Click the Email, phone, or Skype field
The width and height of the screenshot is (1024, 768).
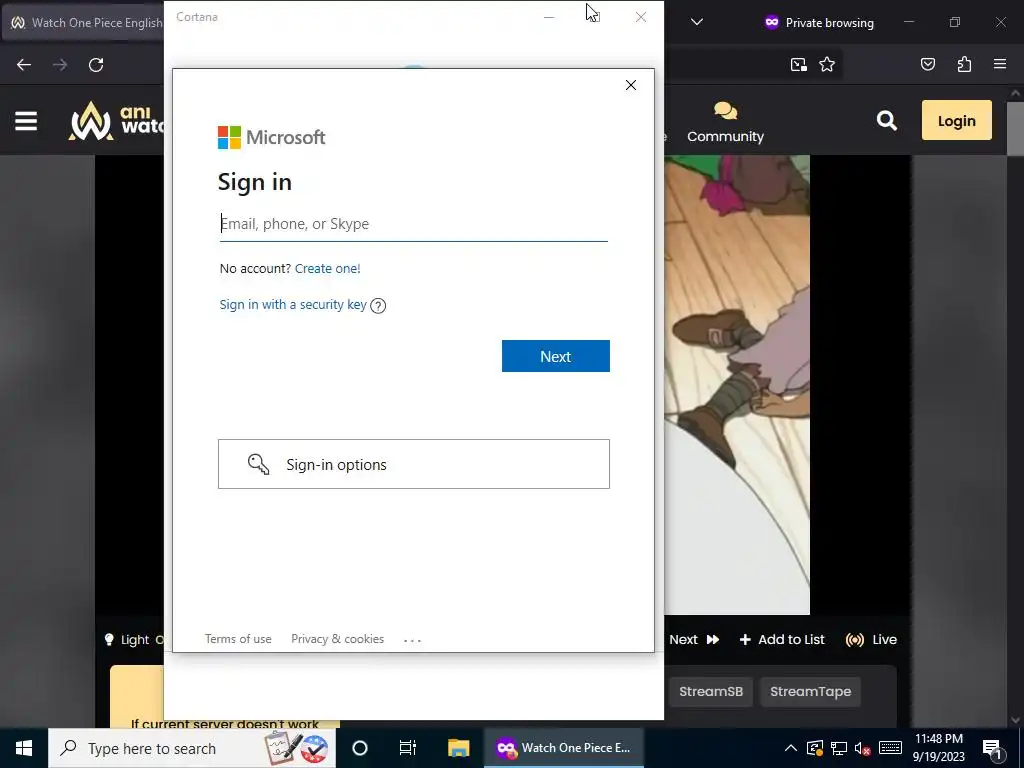[413, 224]
